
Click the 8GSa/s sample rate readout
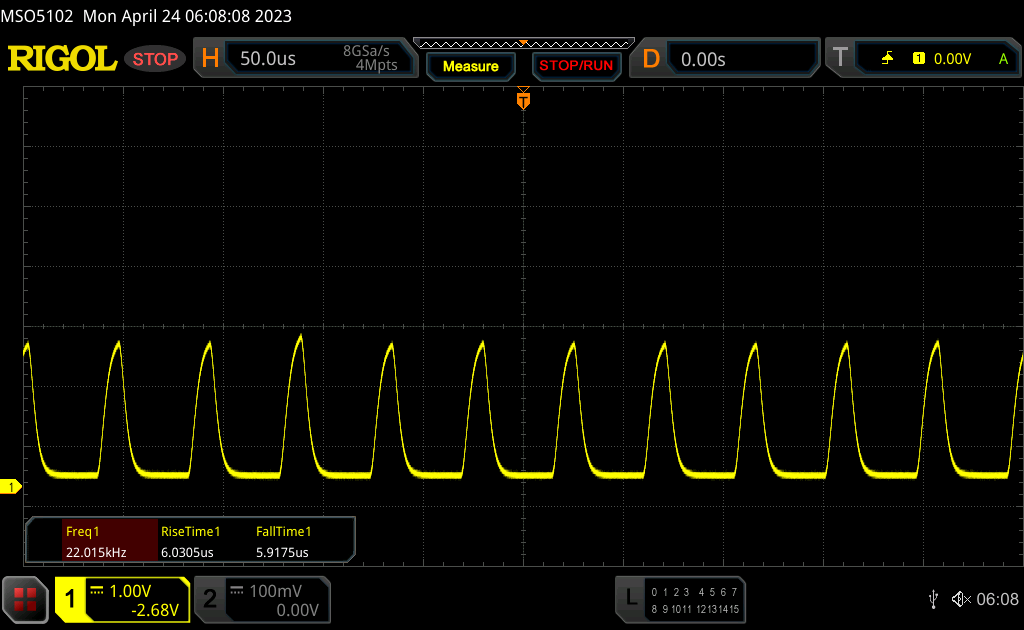click(x=366, y=51)
